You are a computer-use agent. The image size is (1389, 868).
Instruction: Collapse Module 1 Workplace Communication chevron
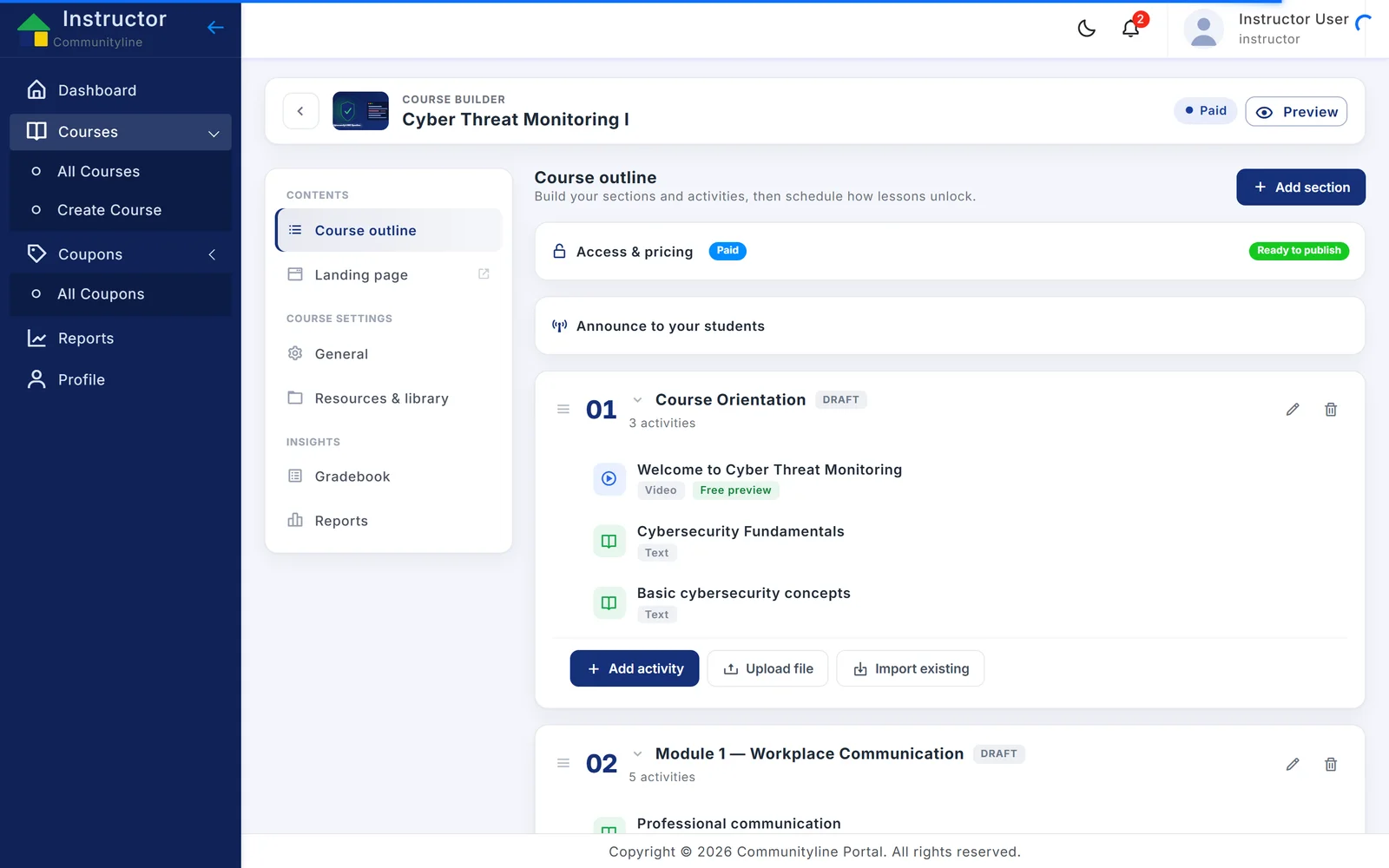pyautogui.click(x=637, y=753)
